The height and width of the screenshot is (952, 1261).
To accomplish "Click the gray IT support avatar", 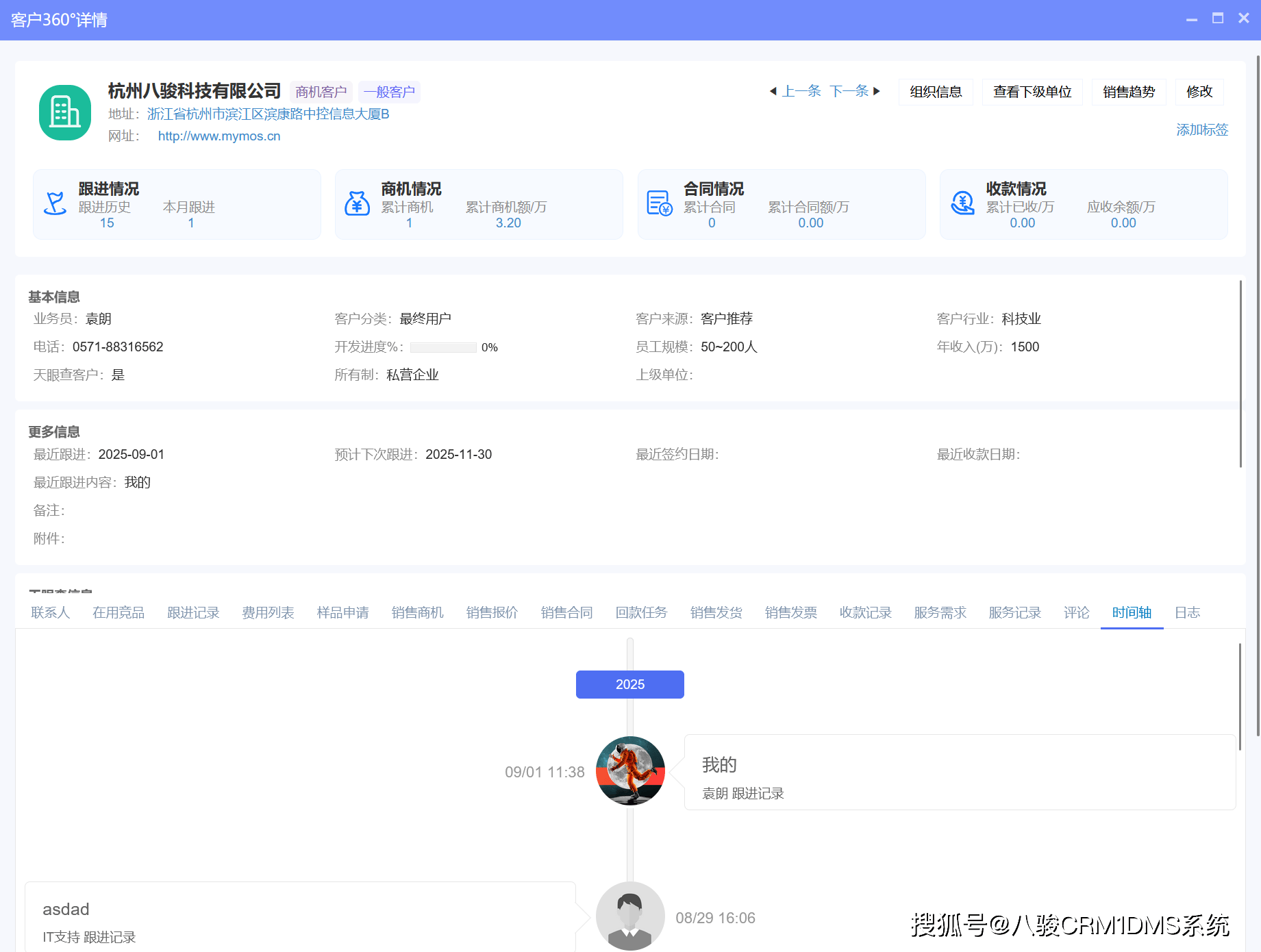I will (630, 916).
